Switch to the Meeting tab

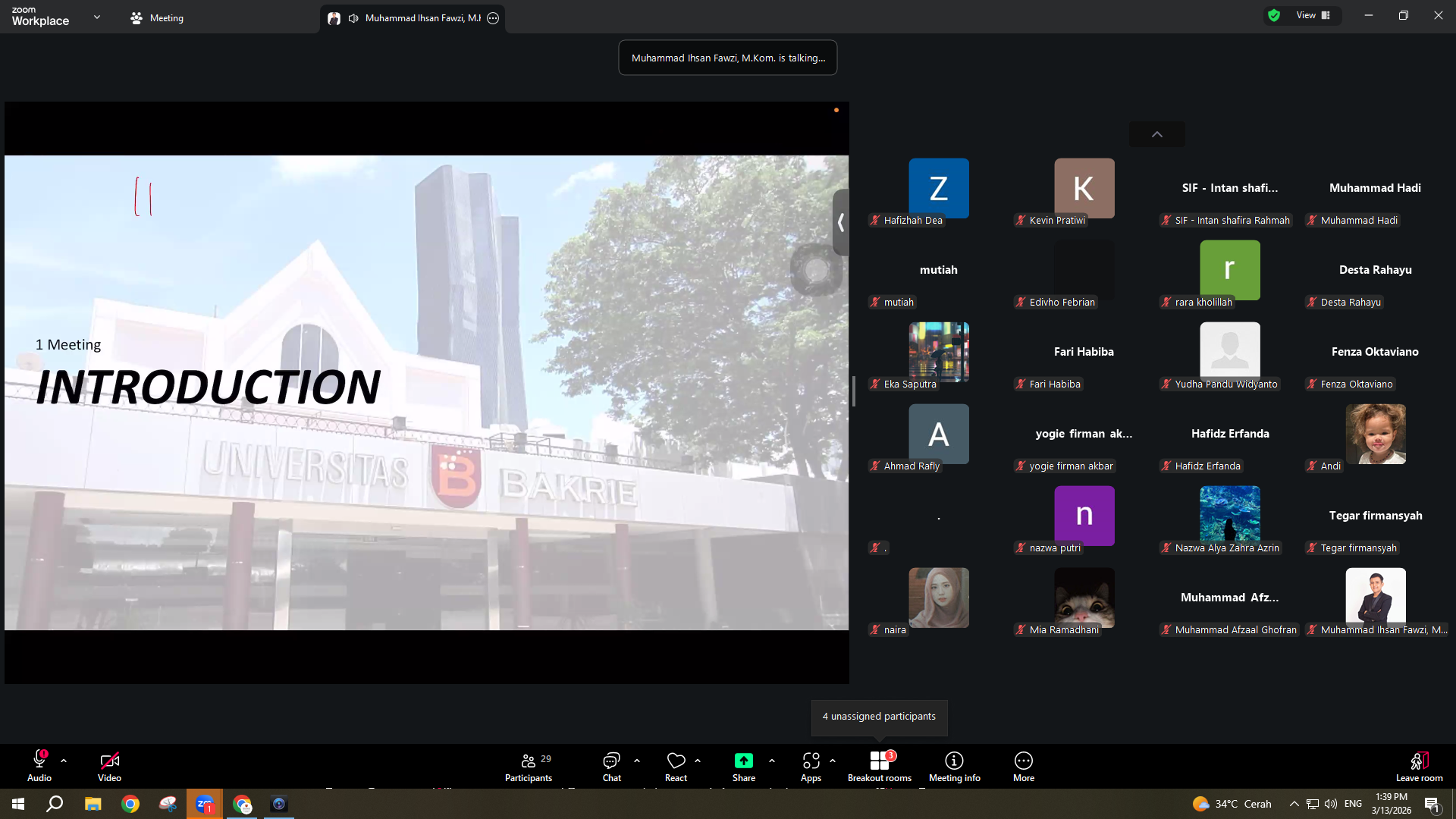157,18
